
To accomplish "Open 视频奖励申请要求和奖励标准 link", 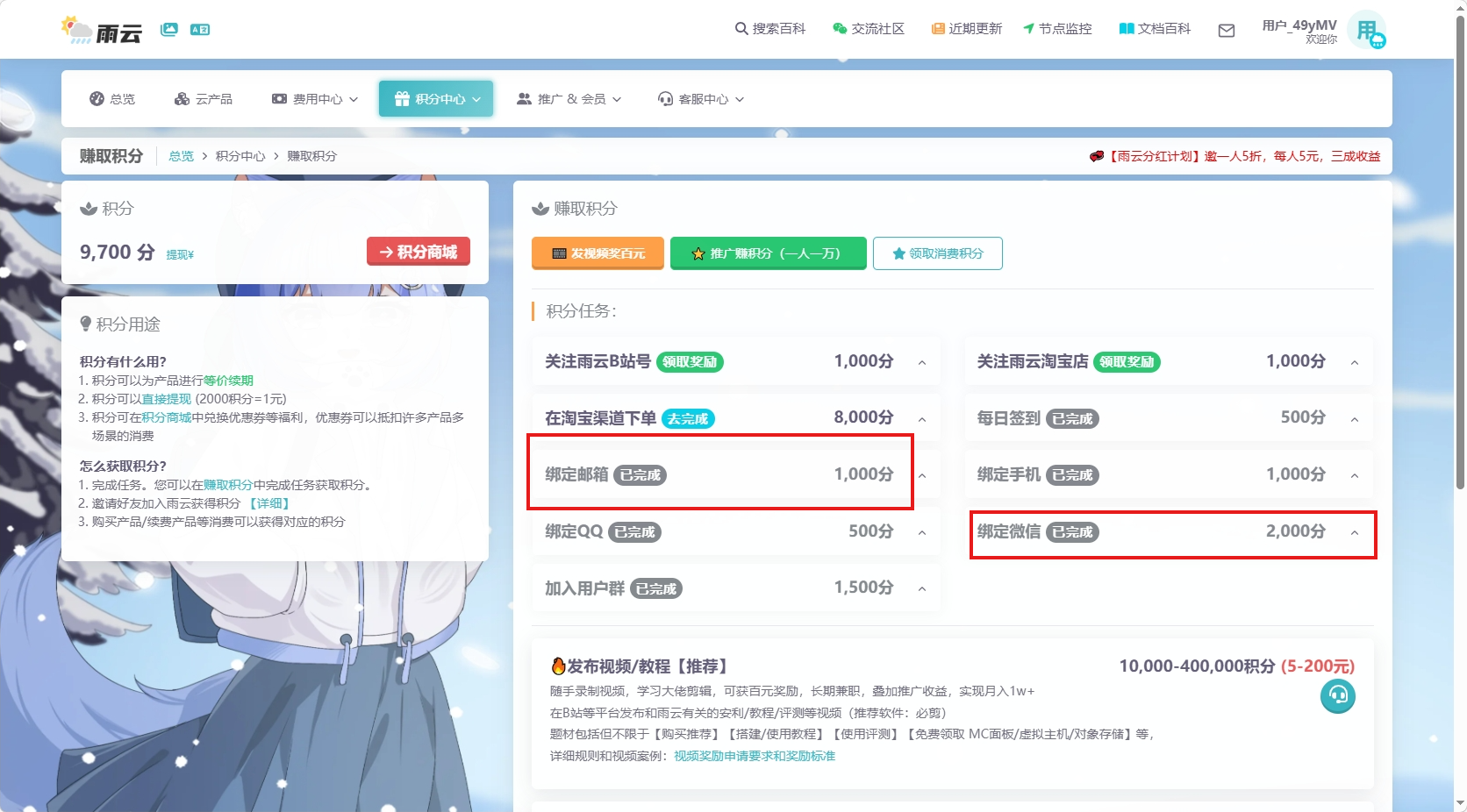I will tap(755, 756).
